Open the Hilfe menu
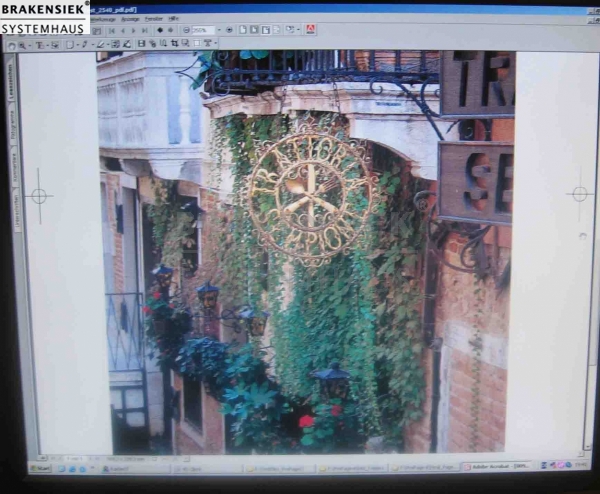Image resolution: width=600 pixels, height=494 pixels. pos(173,18)
